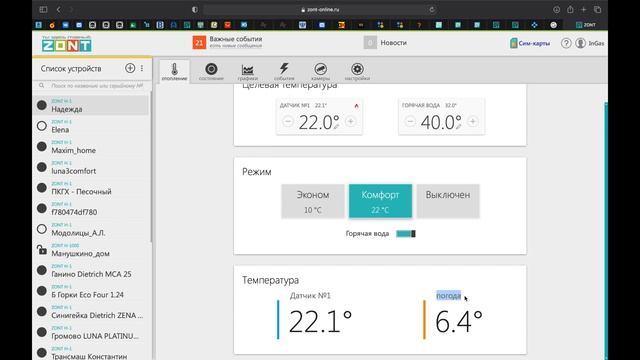Open the Отопление thermometer tab
This screenshot has height=360, width=640.
coord(174,71)
